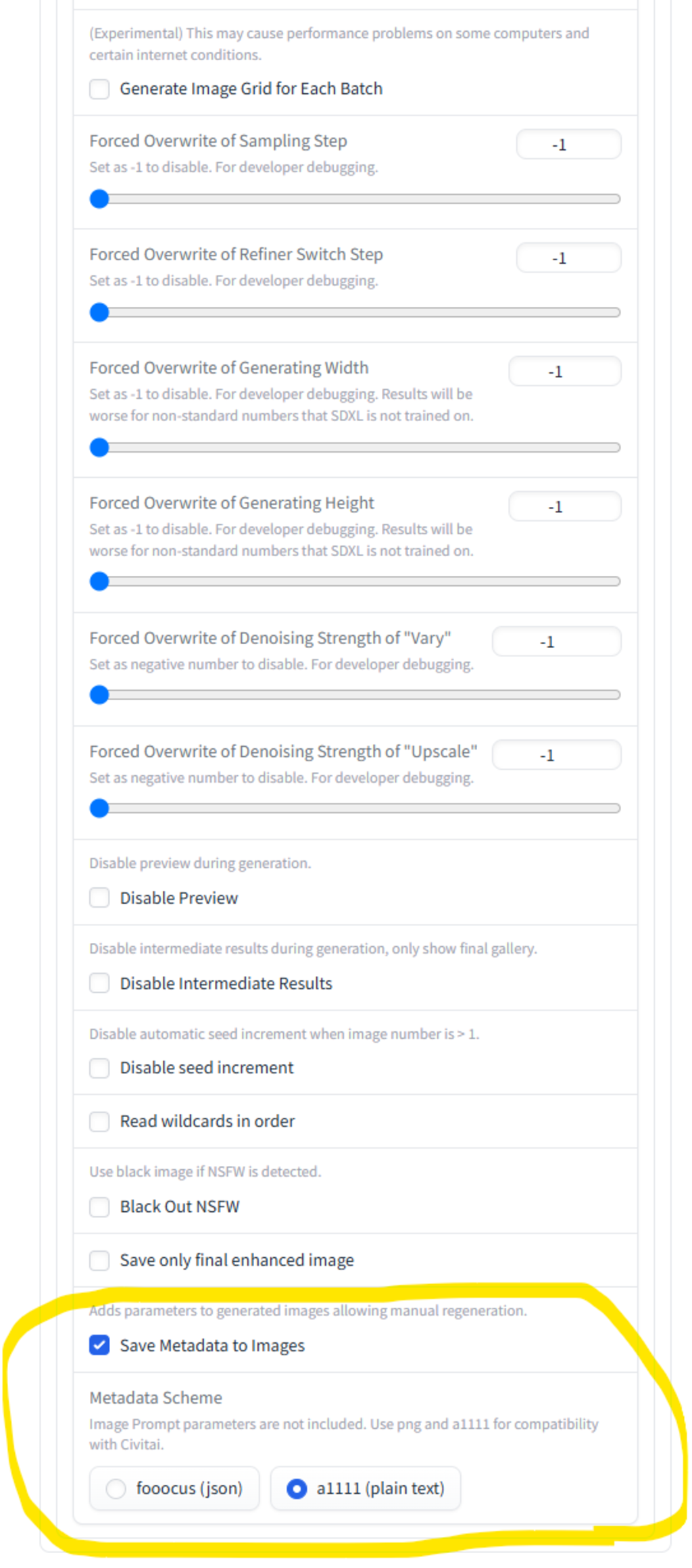Focus the Refiner Switch Step number field

(x=568, y=258)
